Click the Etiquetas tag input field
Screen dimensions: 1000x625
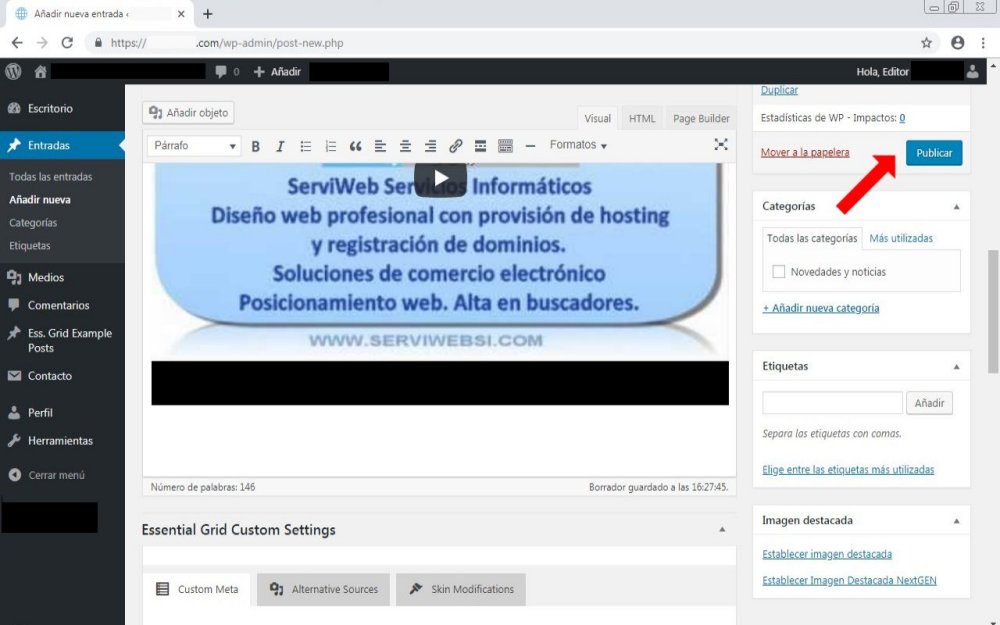[832, 403]
